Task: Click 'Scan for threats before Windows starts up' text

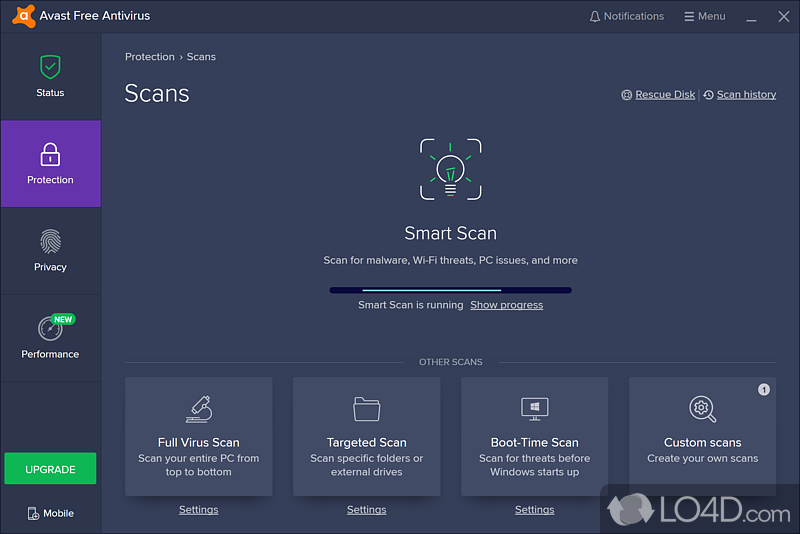Action: 534,465
